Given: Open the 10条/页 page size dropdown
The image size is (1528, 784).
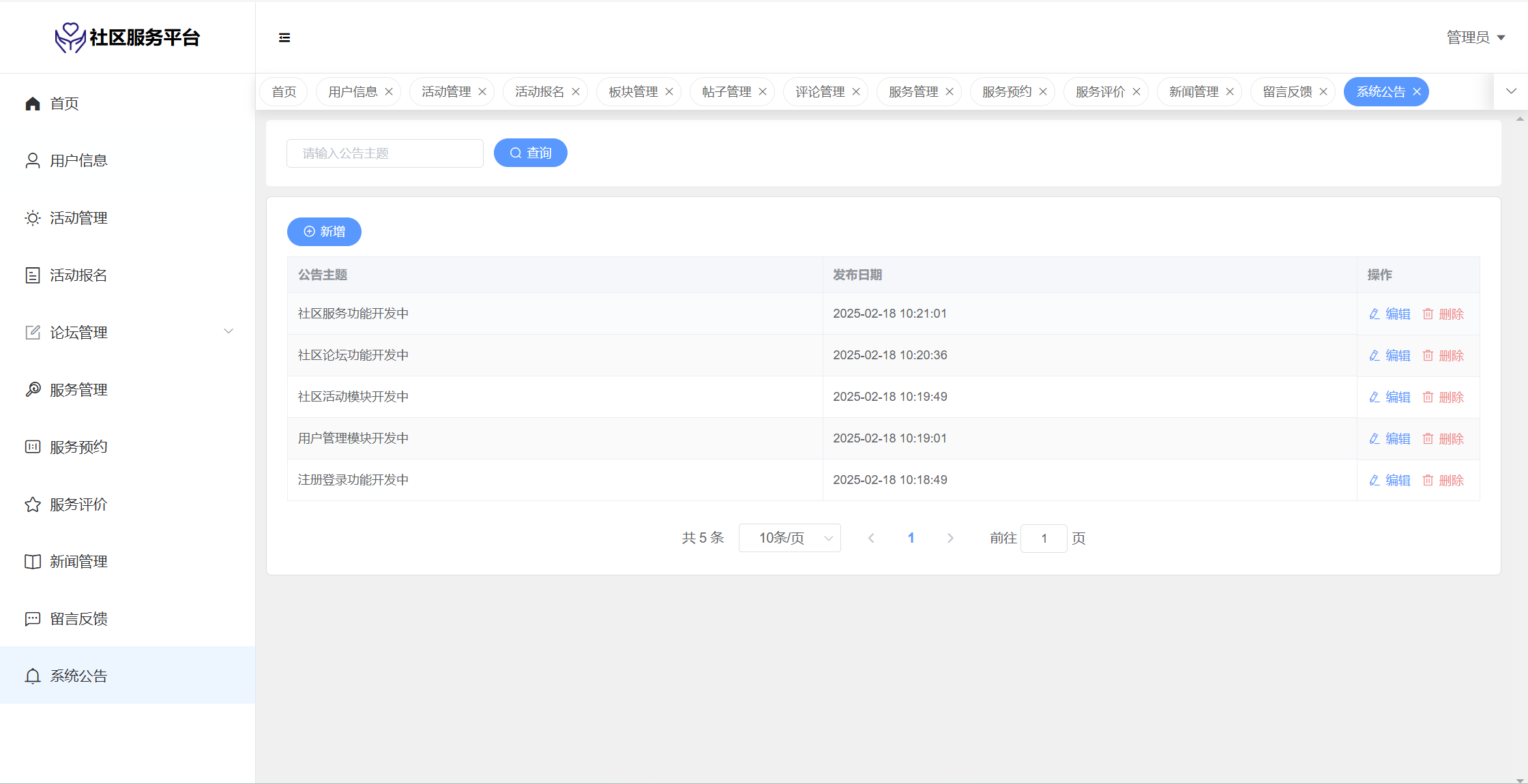Looking at the screenshot, I should [x=789, y=538].
